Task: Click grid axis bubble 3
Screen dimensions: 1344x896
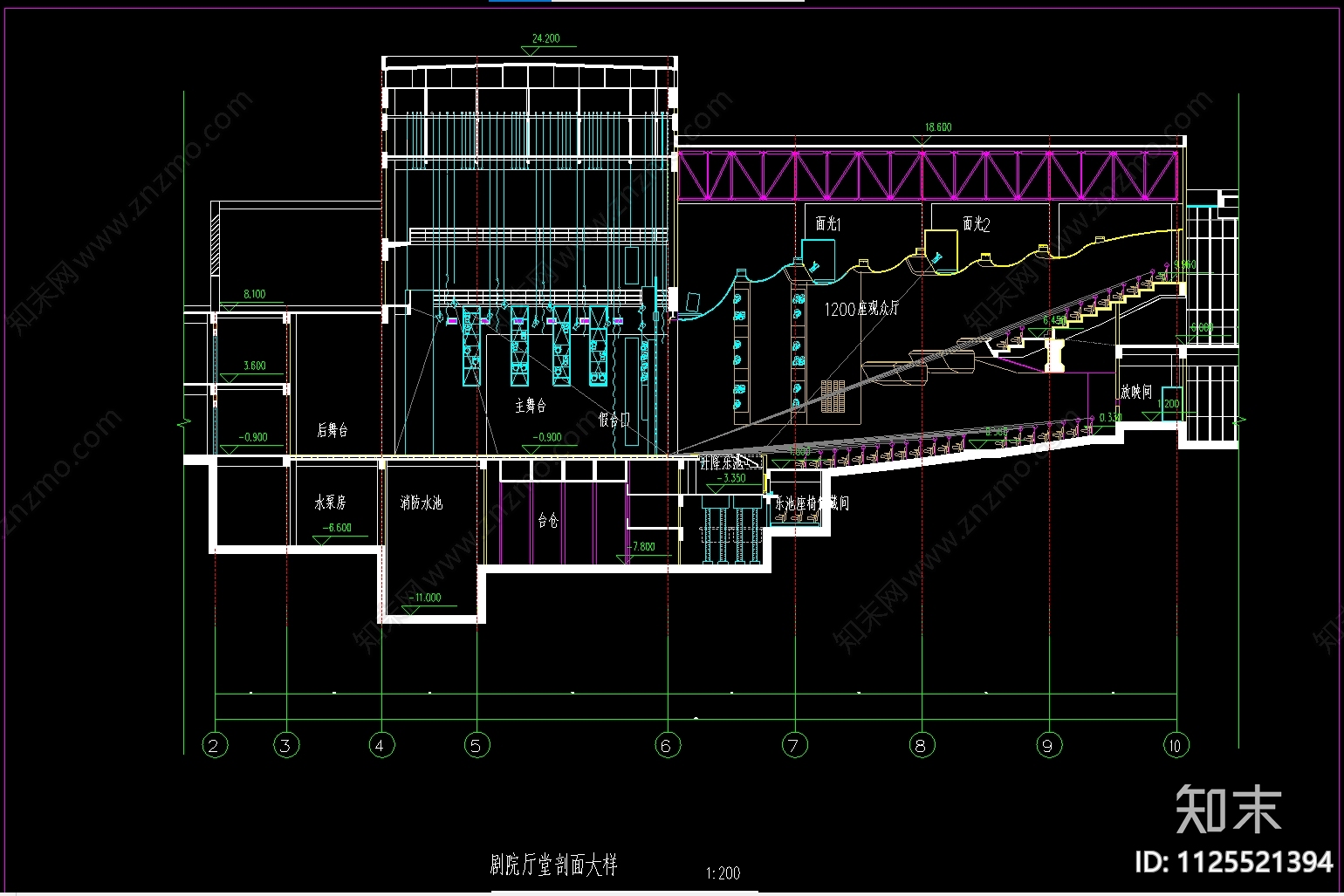Action: (x=285, y=745)
